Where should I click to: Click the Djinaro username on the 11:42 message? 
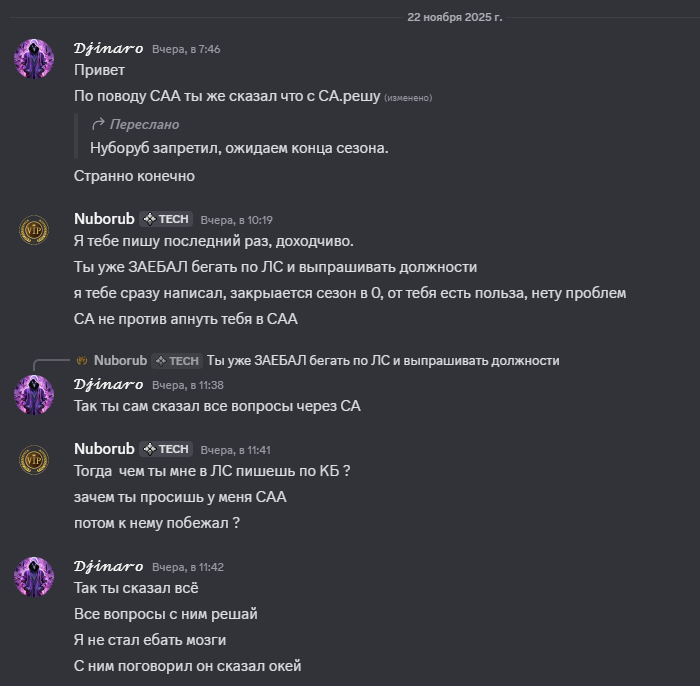[108, 567]
